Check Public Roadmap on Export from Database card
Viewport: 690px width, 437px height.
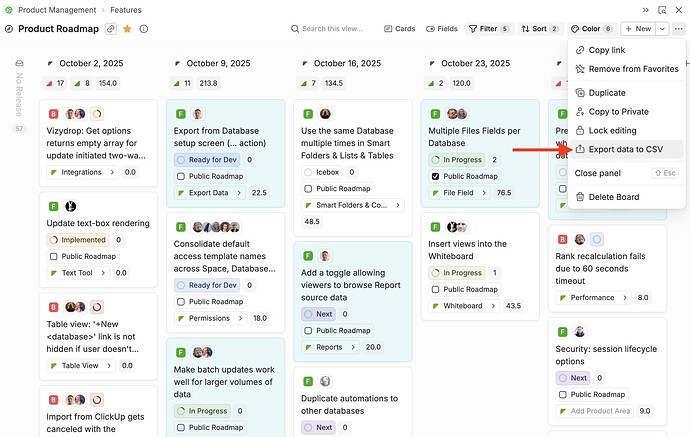180,176
